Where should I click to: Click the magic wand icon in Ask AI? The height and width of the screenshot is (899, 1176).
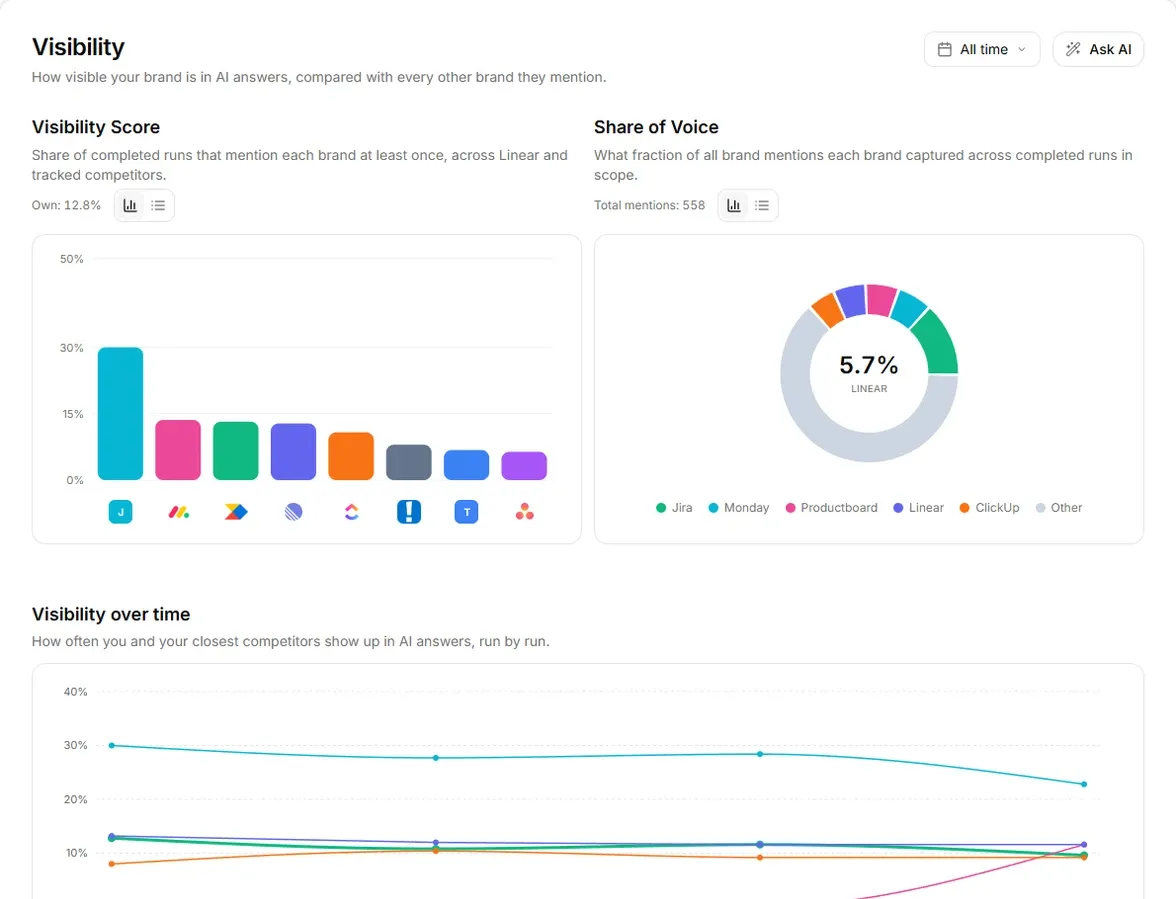pos(1073,49)
